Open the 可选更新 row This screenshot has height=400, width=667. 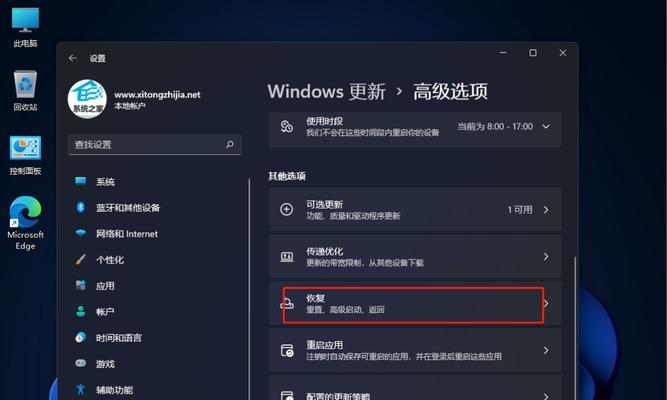click(415, 210)
